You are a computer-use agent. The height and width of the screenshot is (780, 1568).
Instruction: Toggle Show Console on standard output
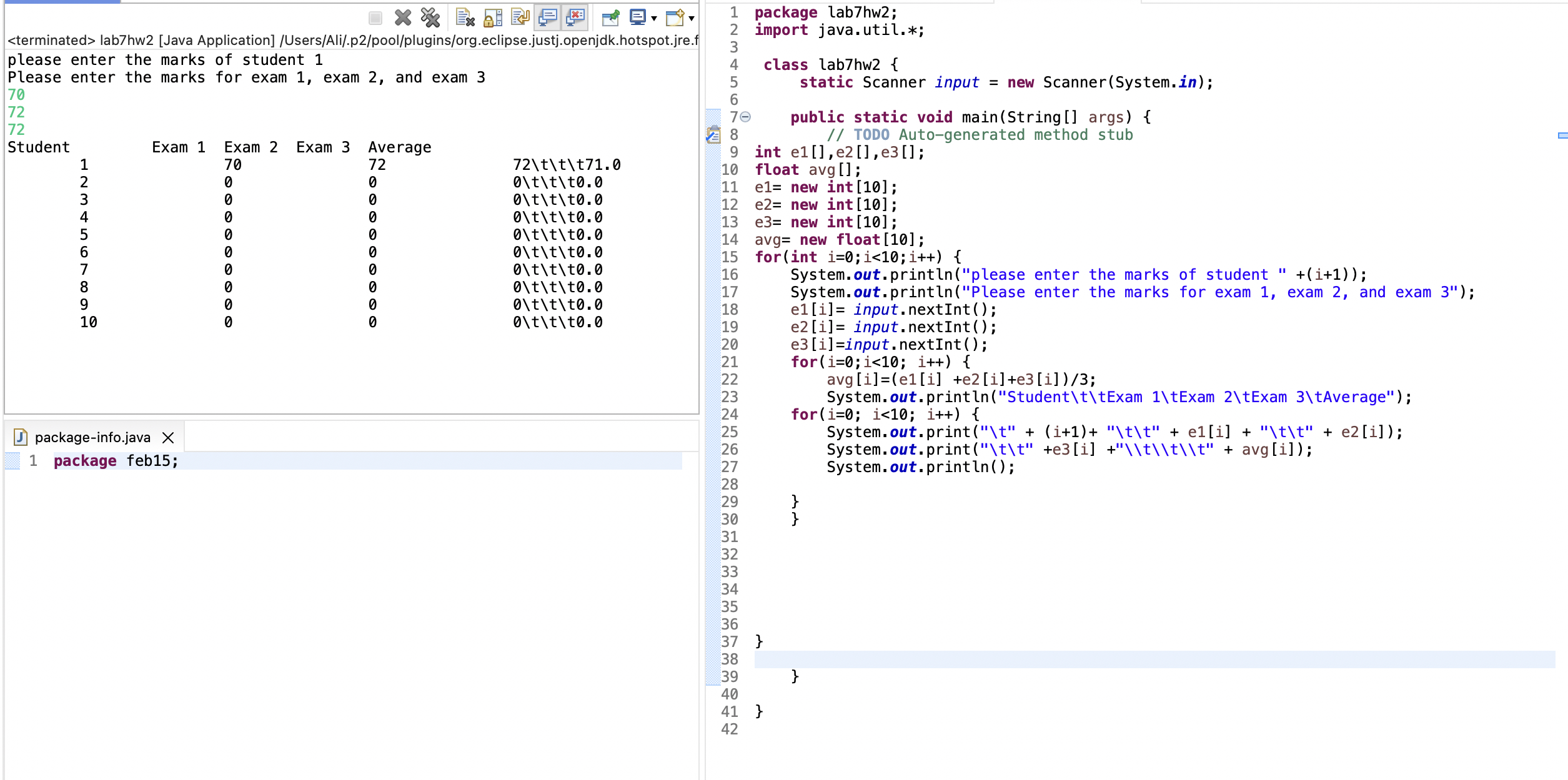click(x=548, y=18)
